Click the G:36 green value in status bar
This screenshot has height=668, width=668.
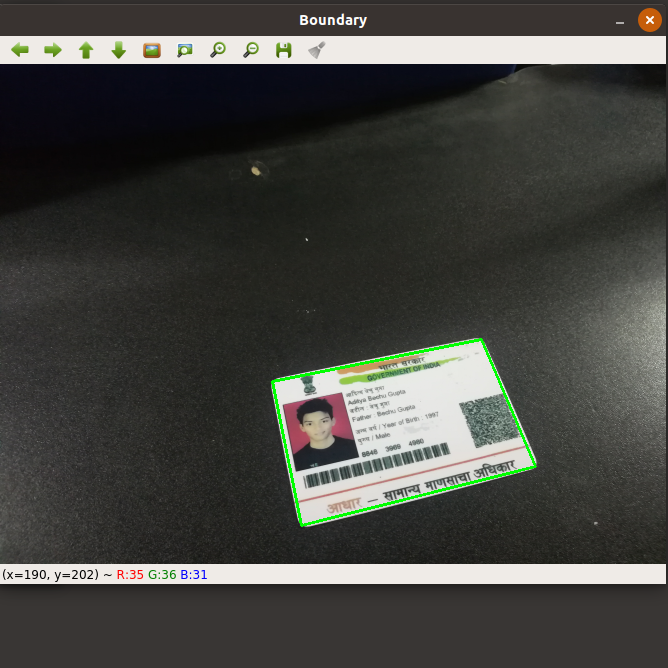(x=162, y=575)
